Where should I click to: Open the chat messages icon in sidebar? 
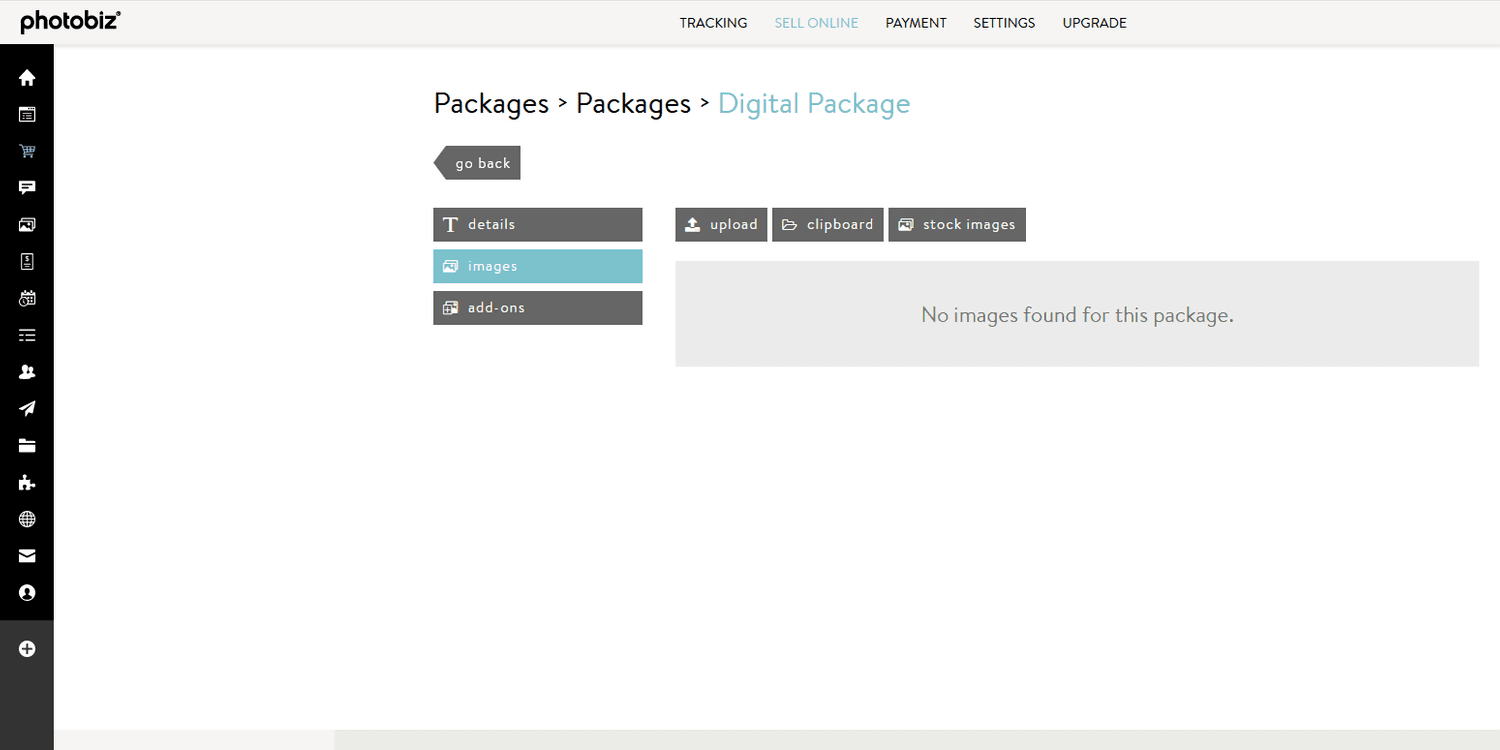[x=26, y=187]
